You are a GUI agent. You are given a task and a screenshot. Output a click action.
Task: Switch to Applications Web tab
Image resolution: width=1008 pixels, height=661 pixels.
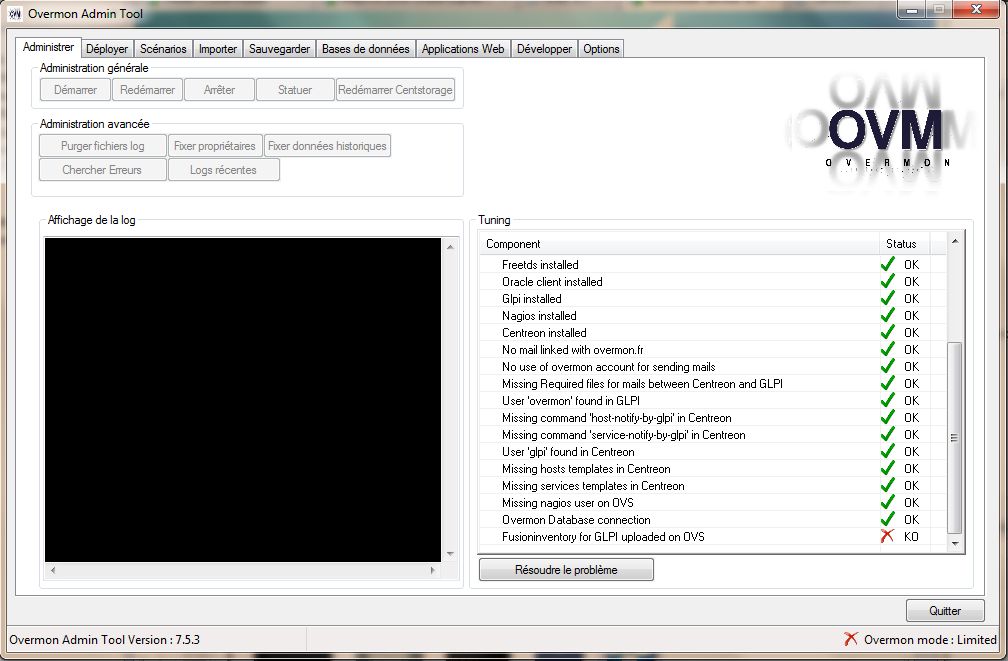(x=463, y=49)
